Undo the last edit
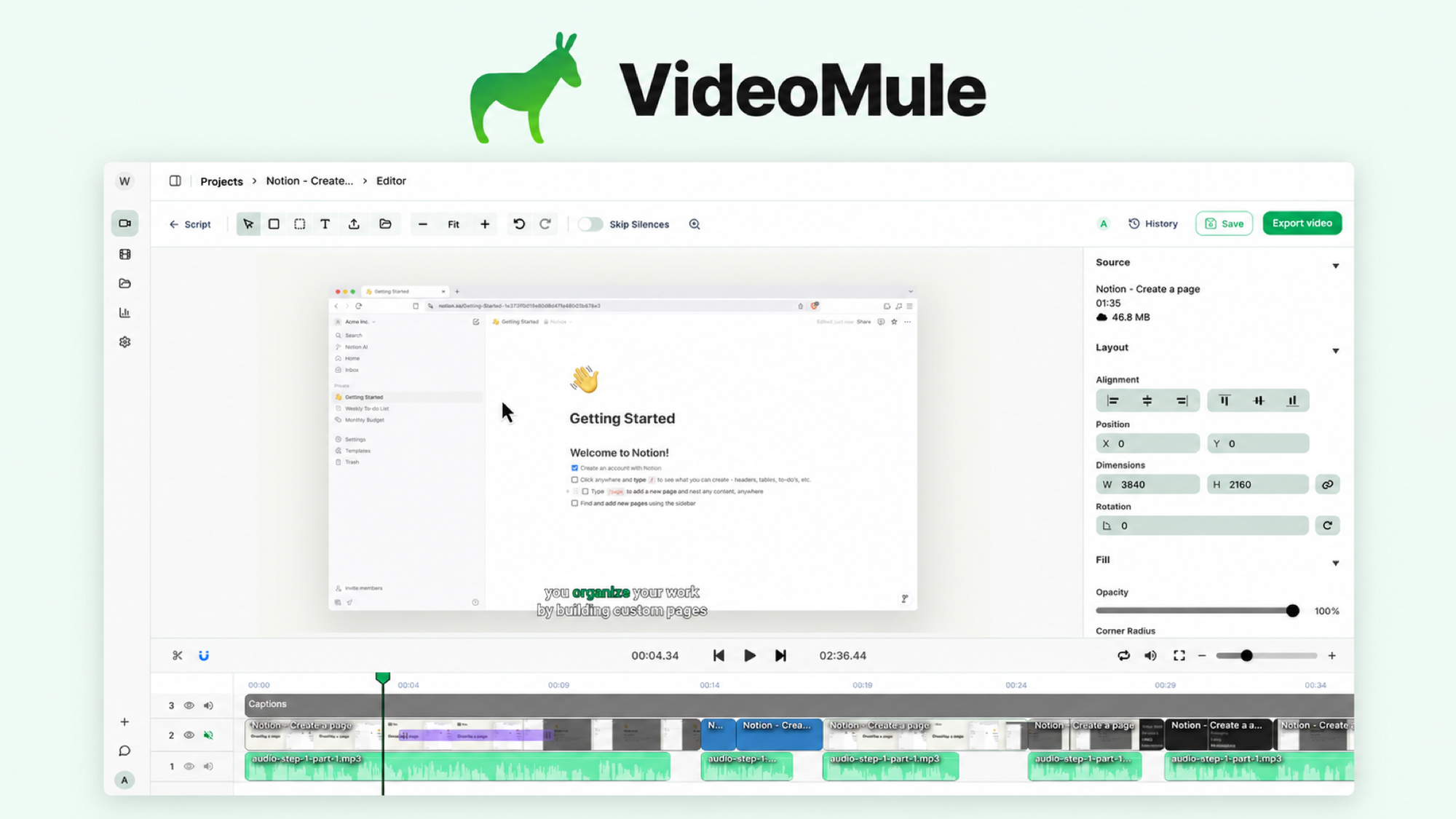The height and width of the screenshot is (819, 1456). point(519,224)
